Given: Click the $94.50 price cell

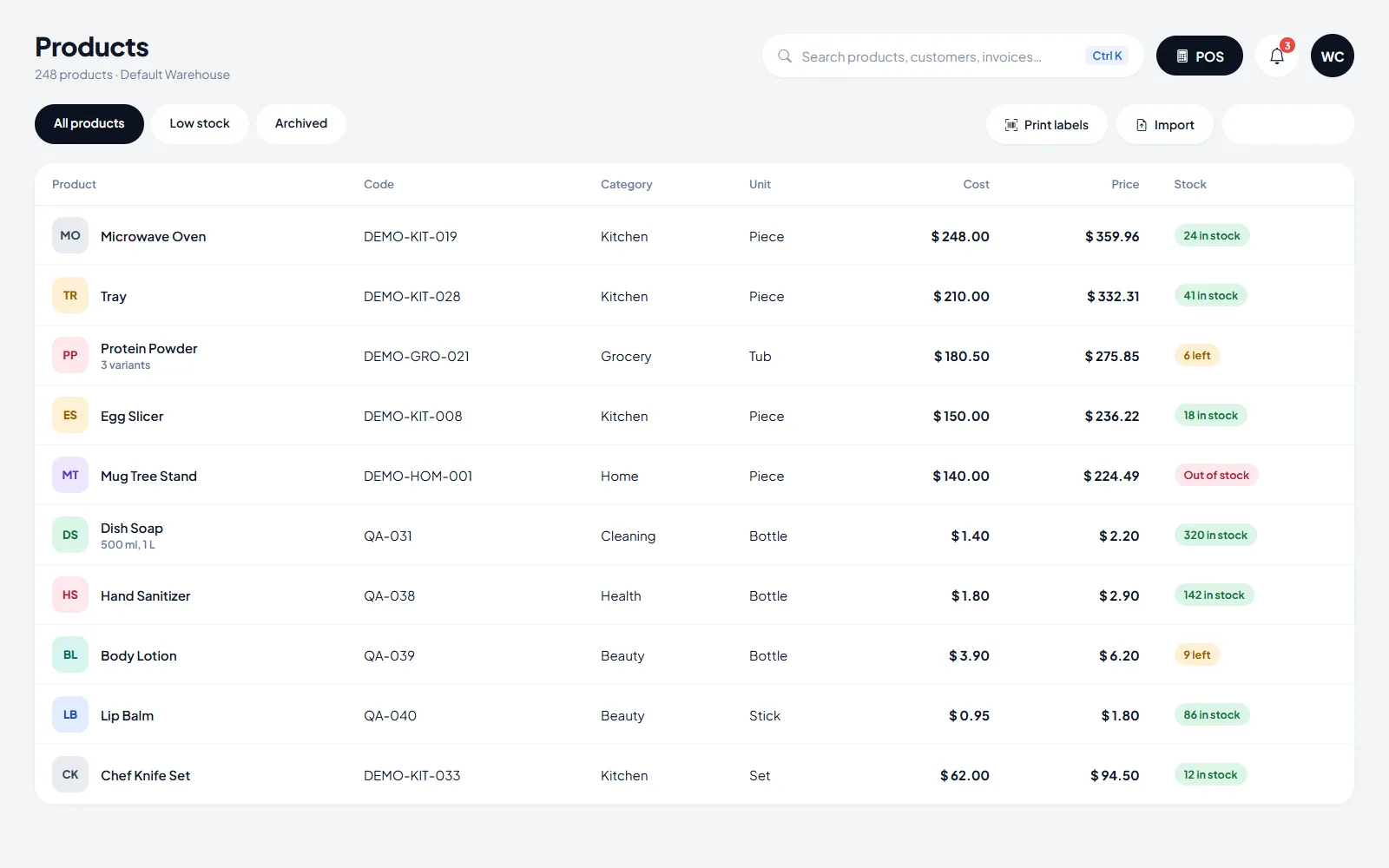Looking at the screenshot, I should 1115,775.
